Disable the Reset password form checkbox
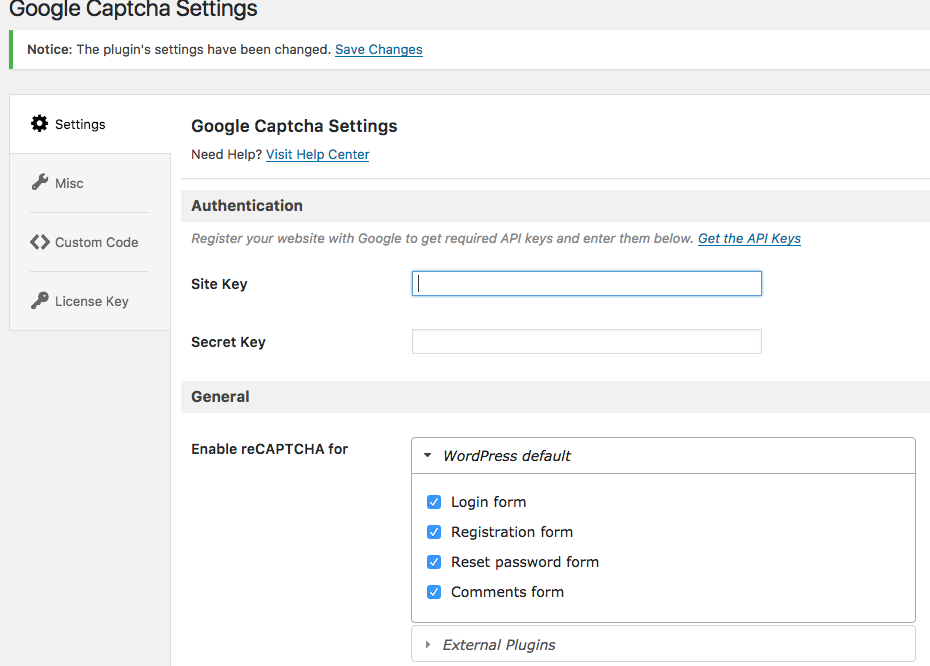The height and width of the screenshot is (666, 930). [434, 562]
